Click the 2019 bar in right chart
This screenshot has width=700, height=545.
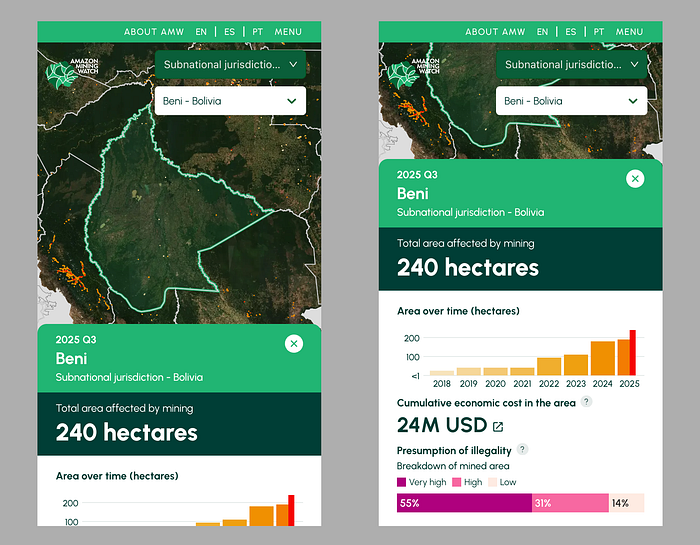(469, 372)
